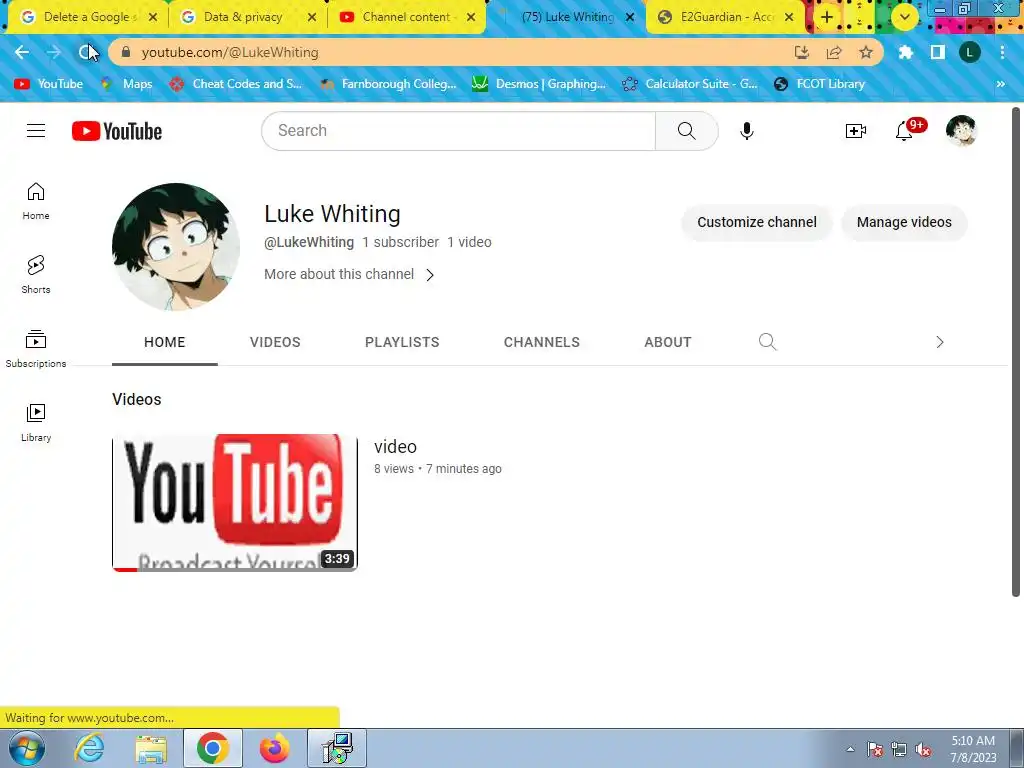Start voice search with microphone icon
The height and width of the screenshot is (768, 1024).
click(746, 131)
